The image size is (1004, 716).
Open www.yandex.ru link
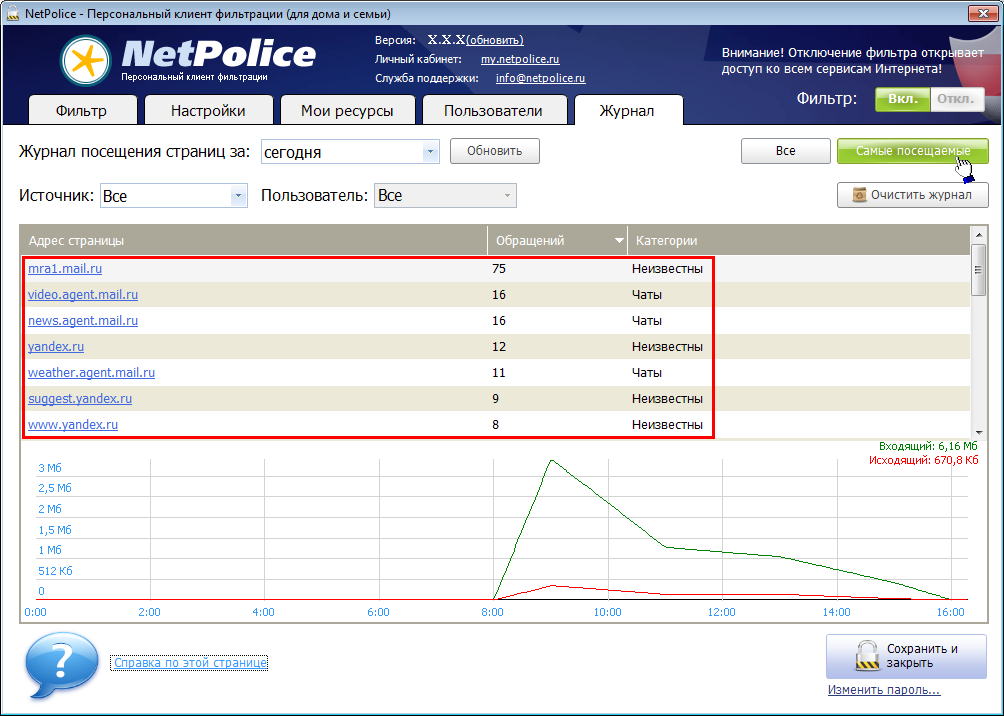[x=72, y=424]
